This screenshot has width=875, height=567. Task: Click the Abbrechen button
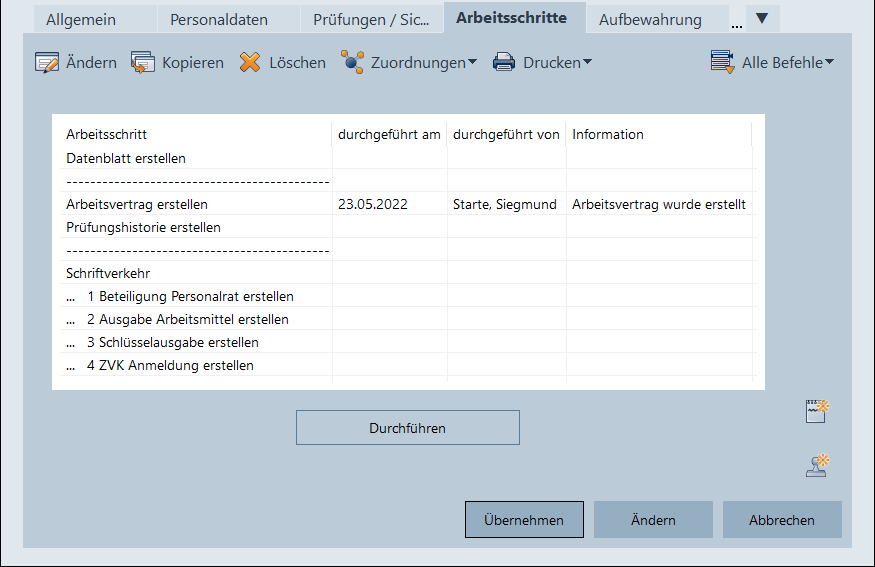point(782,520)
